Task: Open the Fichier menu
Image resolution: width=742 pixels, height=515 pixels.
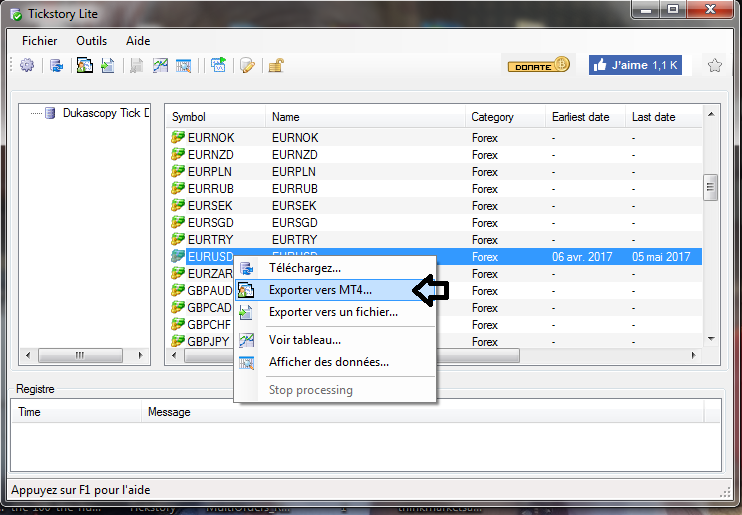Action: click(x=40, y=41)
